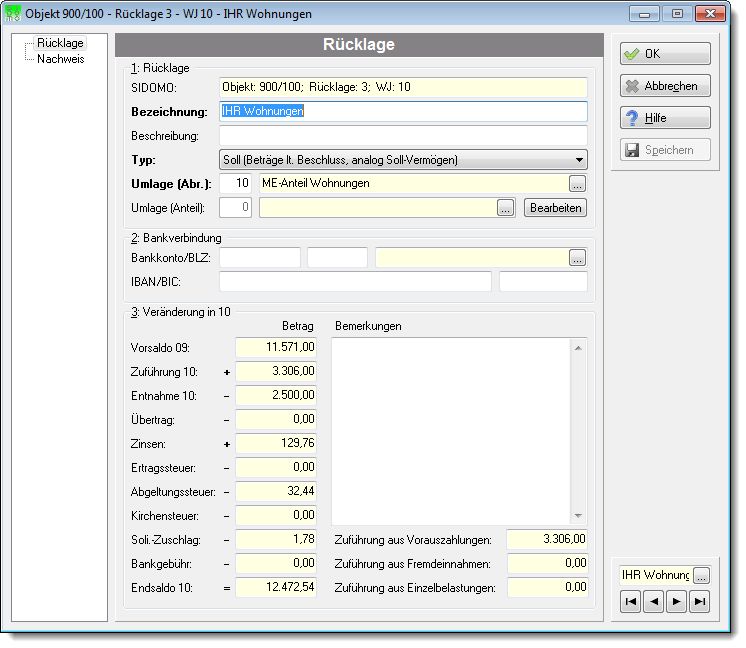Image resolution: width=746 pixels, height=648 pixels.
Task: Click the OK button with green checkmark
Action: (x=665, y=54)
